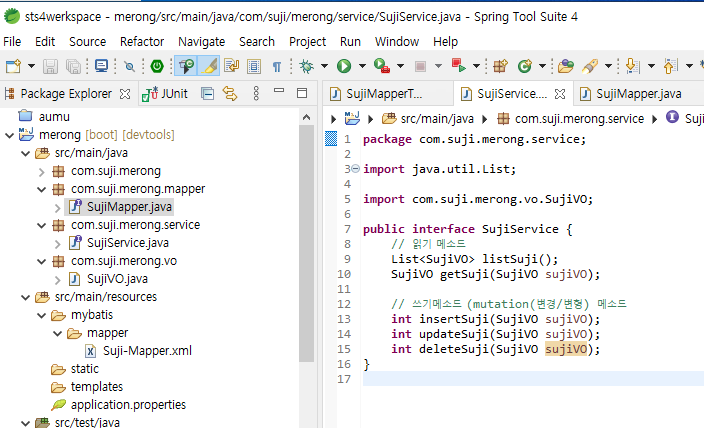The height and width of the screenshot is (428, 704).
Task: Open the Navigate menu
Action: coord(202,42)
